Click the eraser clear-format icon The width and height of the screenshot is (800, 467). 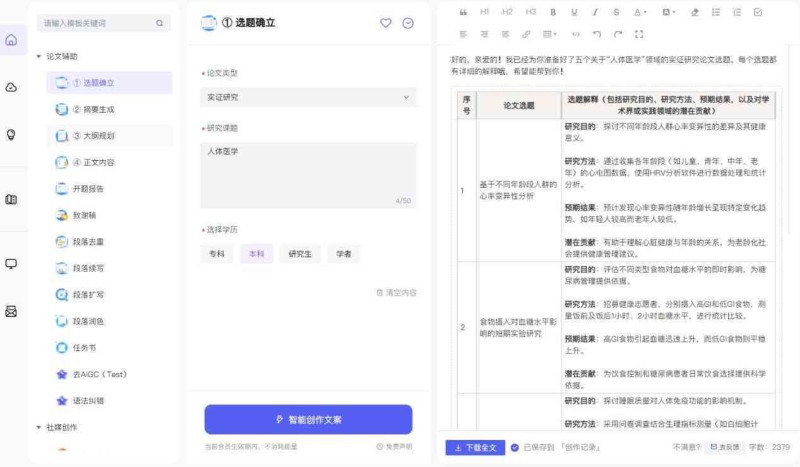pyautogui.click(x=695, y=12)
